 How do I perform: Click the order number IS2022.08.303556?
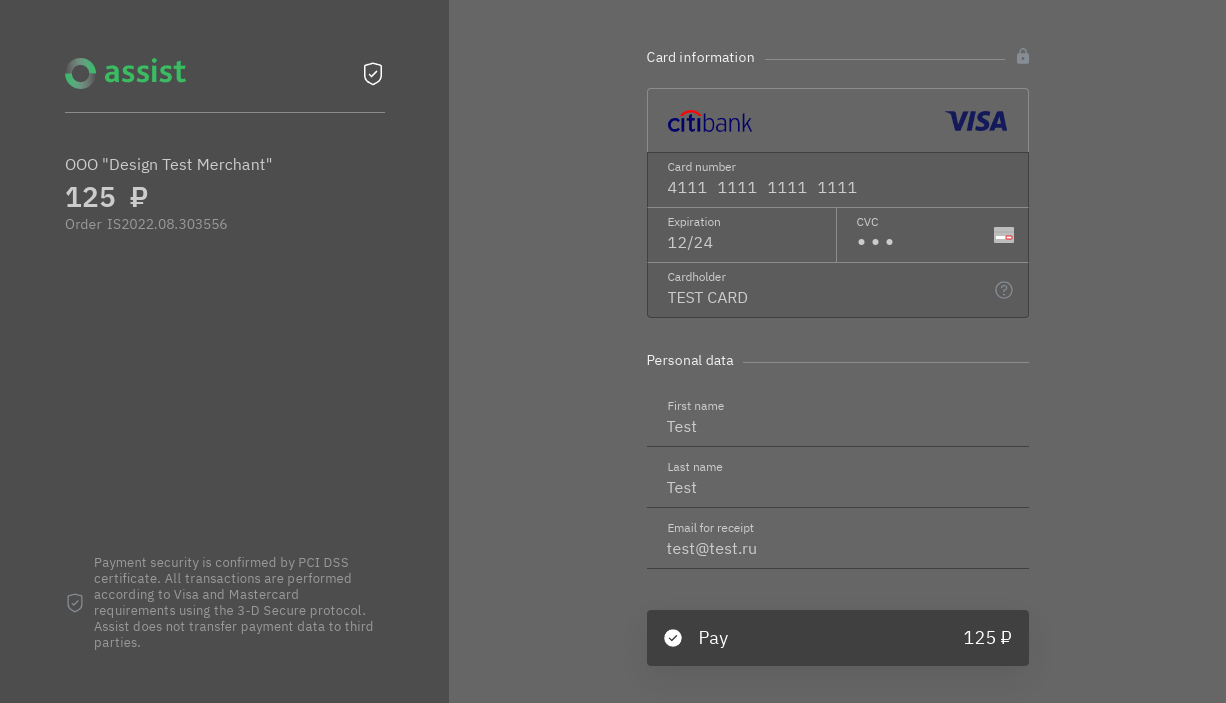(x=167, y=225)
